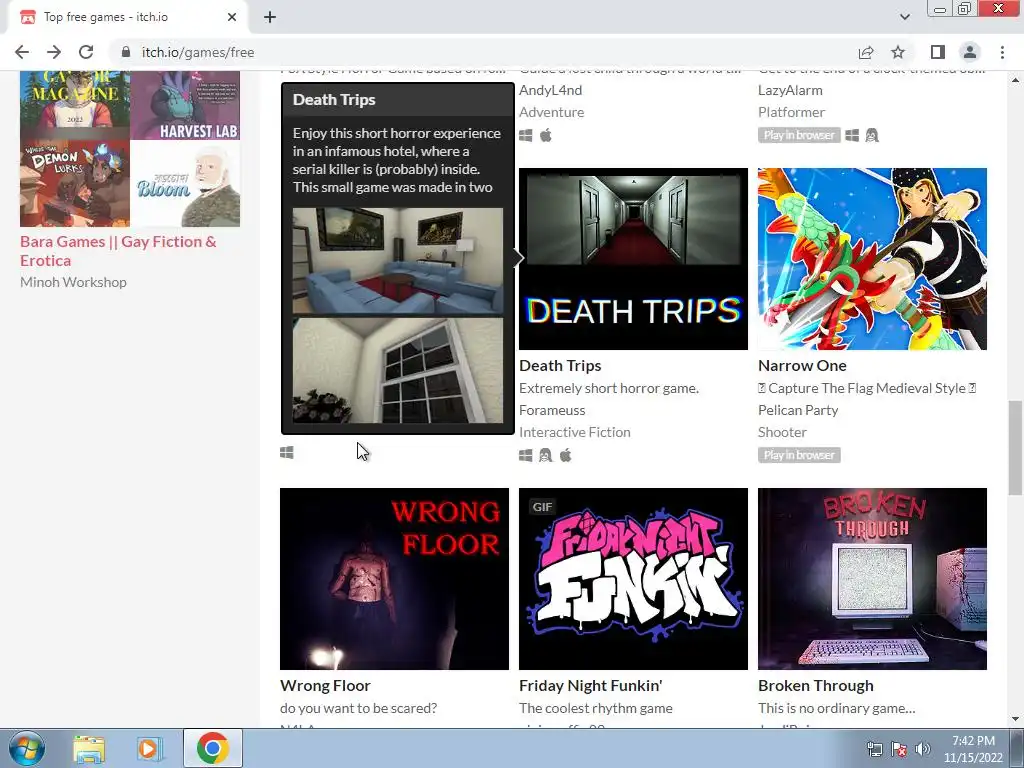This screenshot has height=768, width=1024.
Task: Open Pelican Party author link
Action: [798, 410]
